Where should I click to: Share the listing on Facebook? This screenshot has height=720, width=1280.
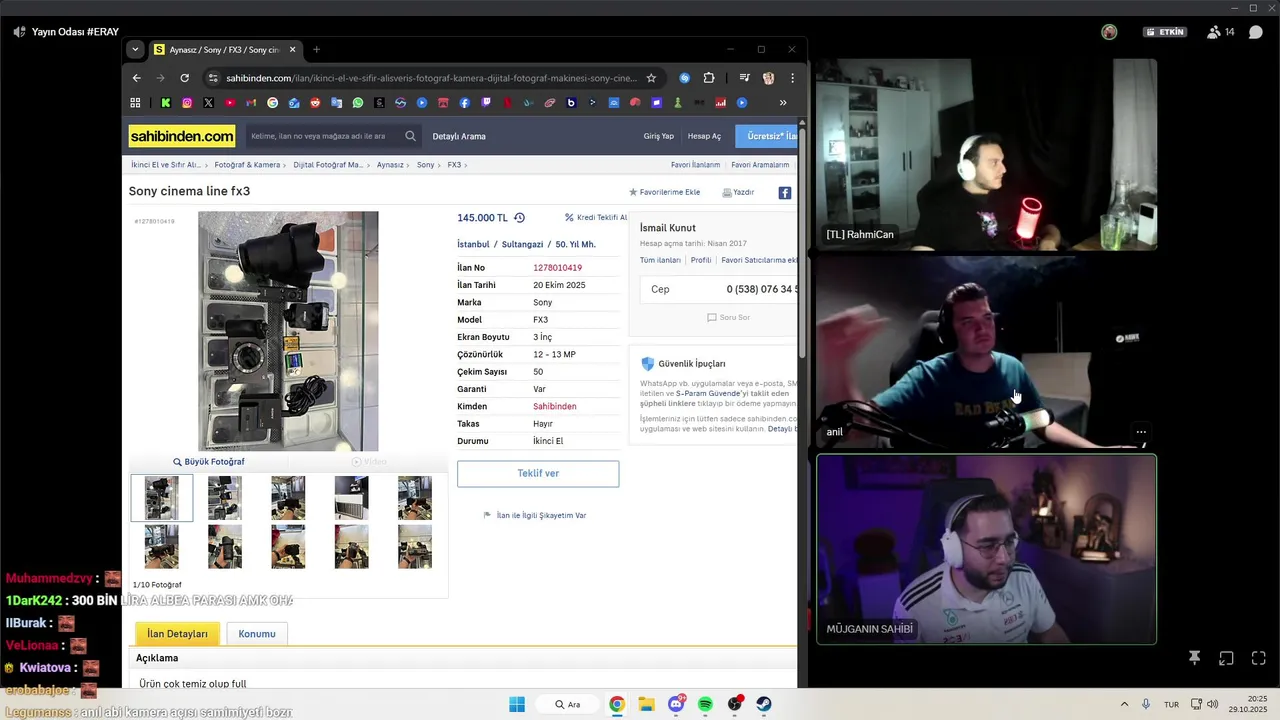coord(785,193)
